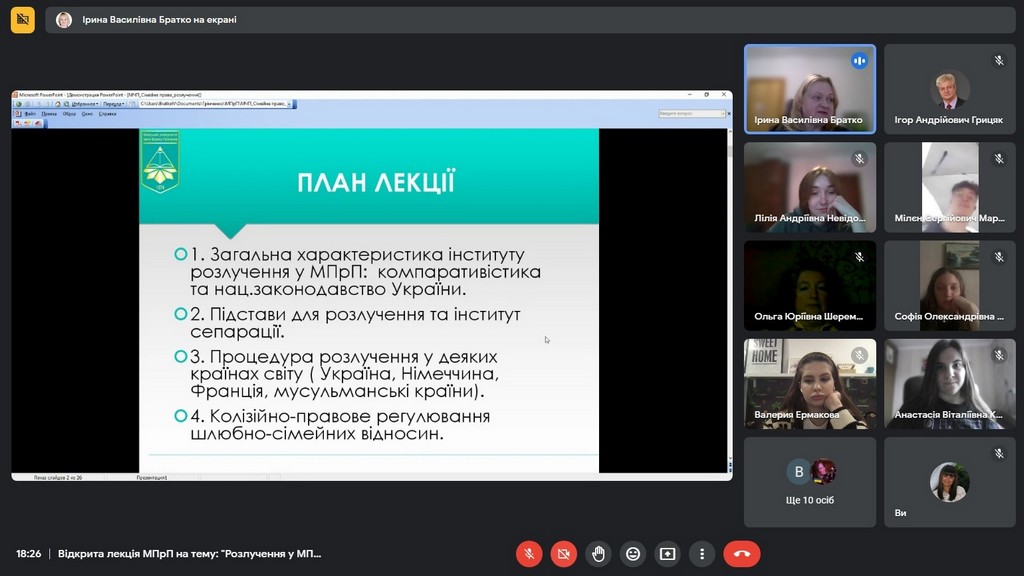The height and width of the screenshot is (576, 1024).
Task: Click the presenter avatar in top banner
Action: click(64, 20)
